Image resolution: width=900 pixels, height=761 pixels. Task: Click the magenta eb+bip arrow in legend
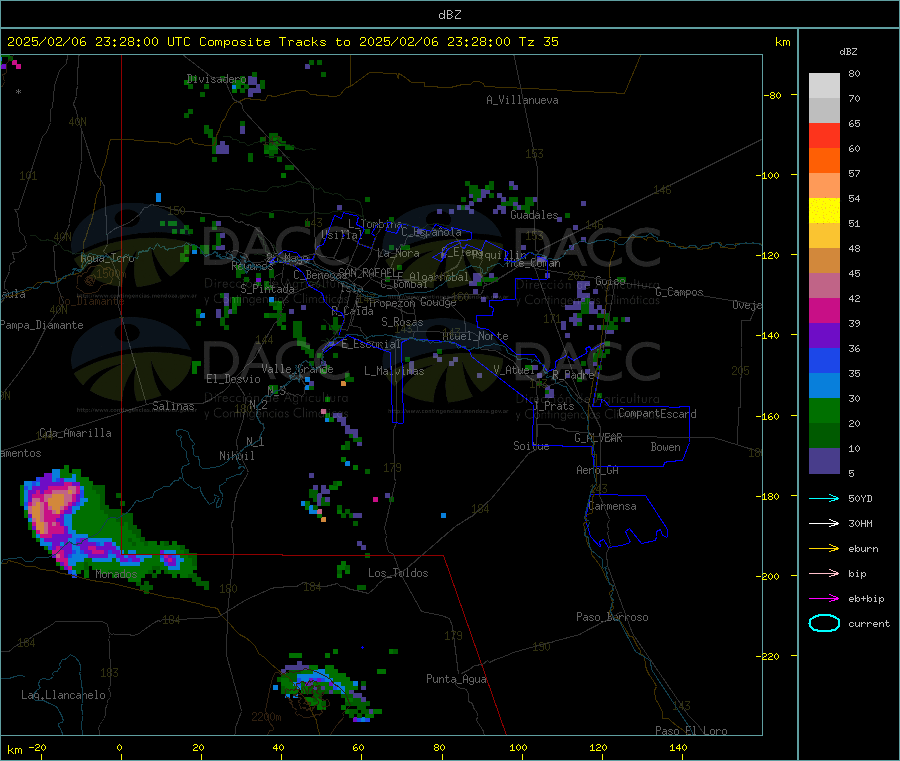(824, 599)
